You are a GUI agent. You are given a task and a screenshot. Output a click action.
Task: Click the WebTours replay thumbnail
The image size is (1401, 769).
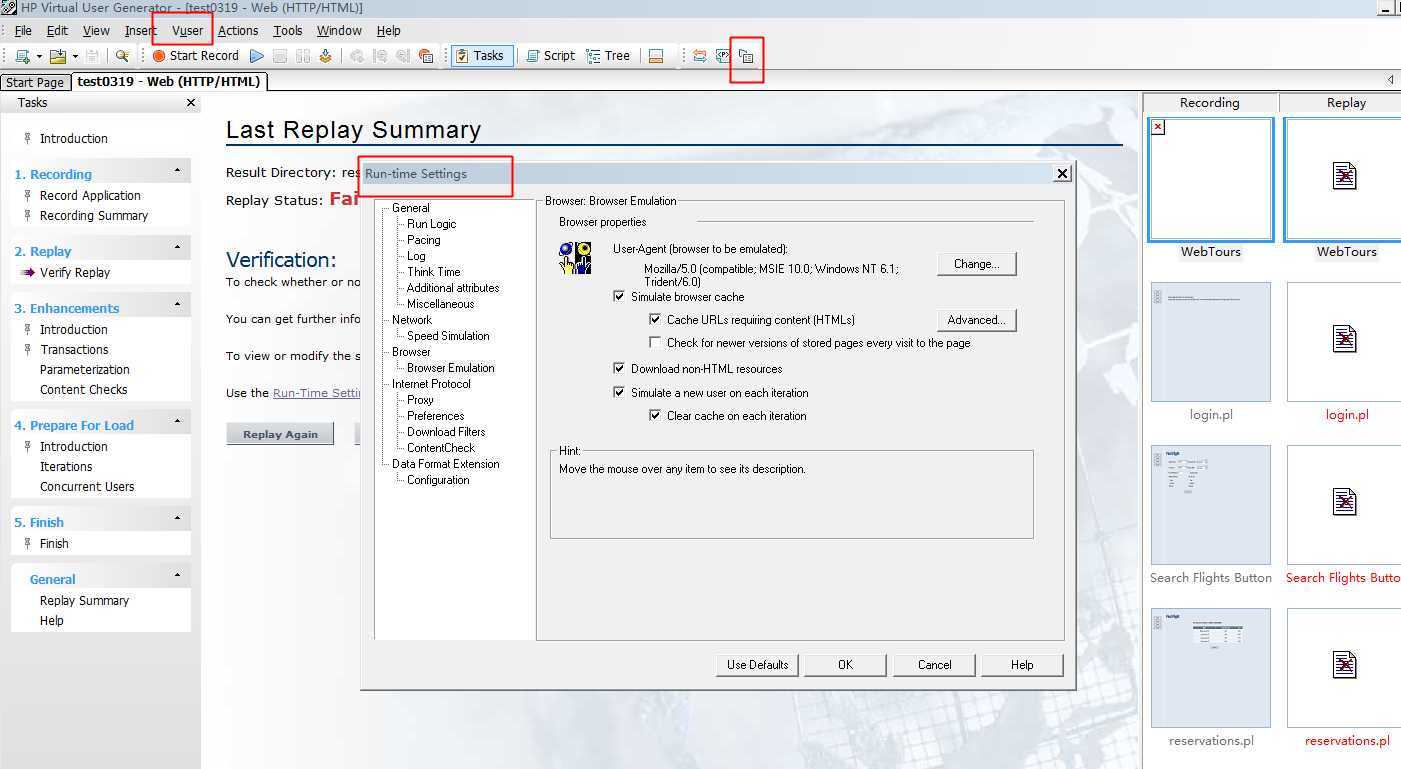point(1343,180)
